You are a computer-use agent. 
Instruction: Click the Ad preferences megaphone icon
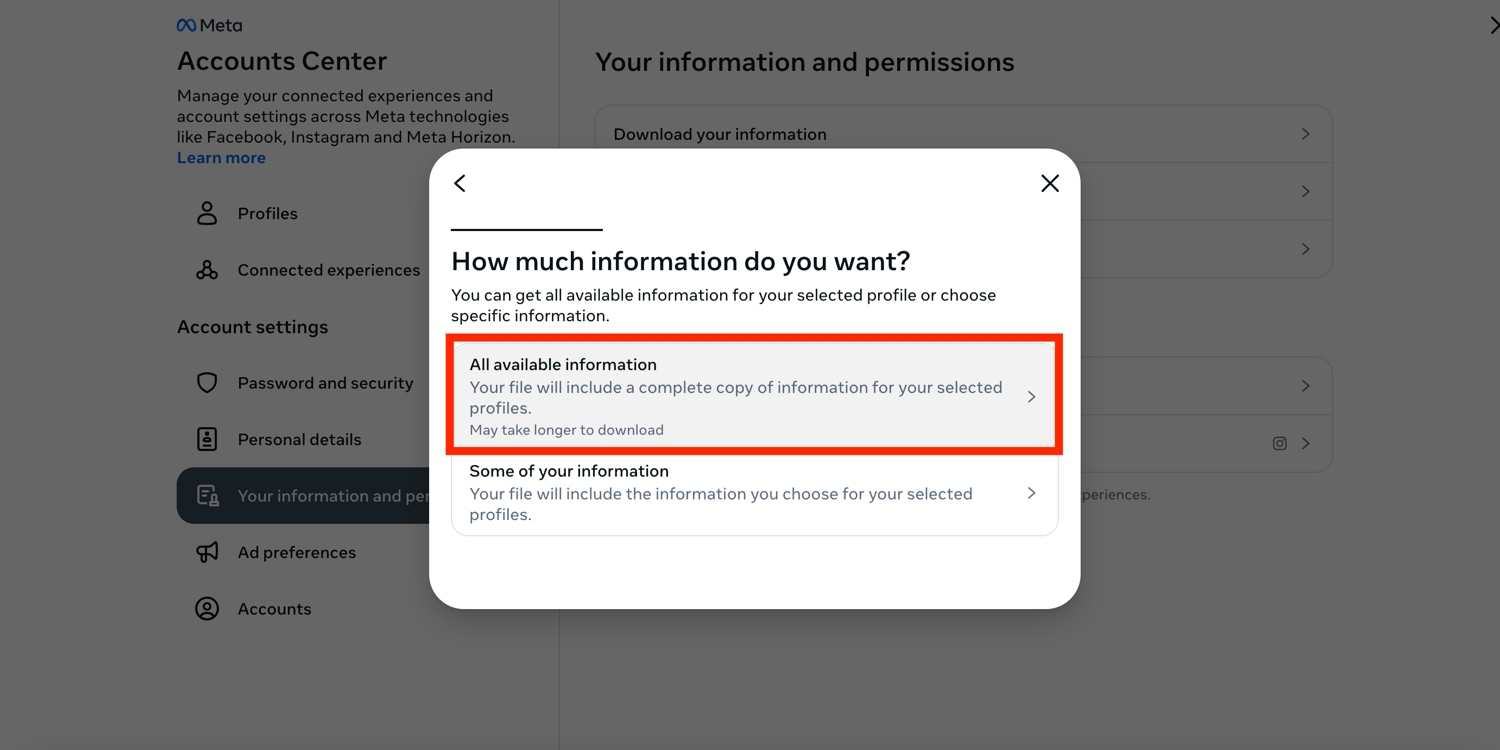point(207,552)
